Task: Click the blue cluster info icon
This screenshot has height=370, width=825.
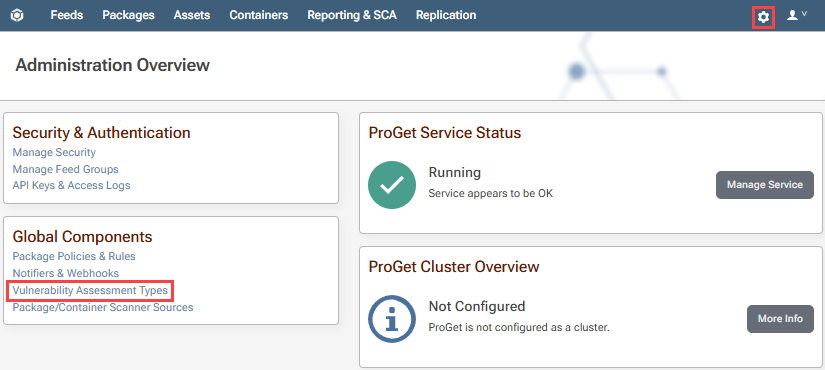Action: 392,319
